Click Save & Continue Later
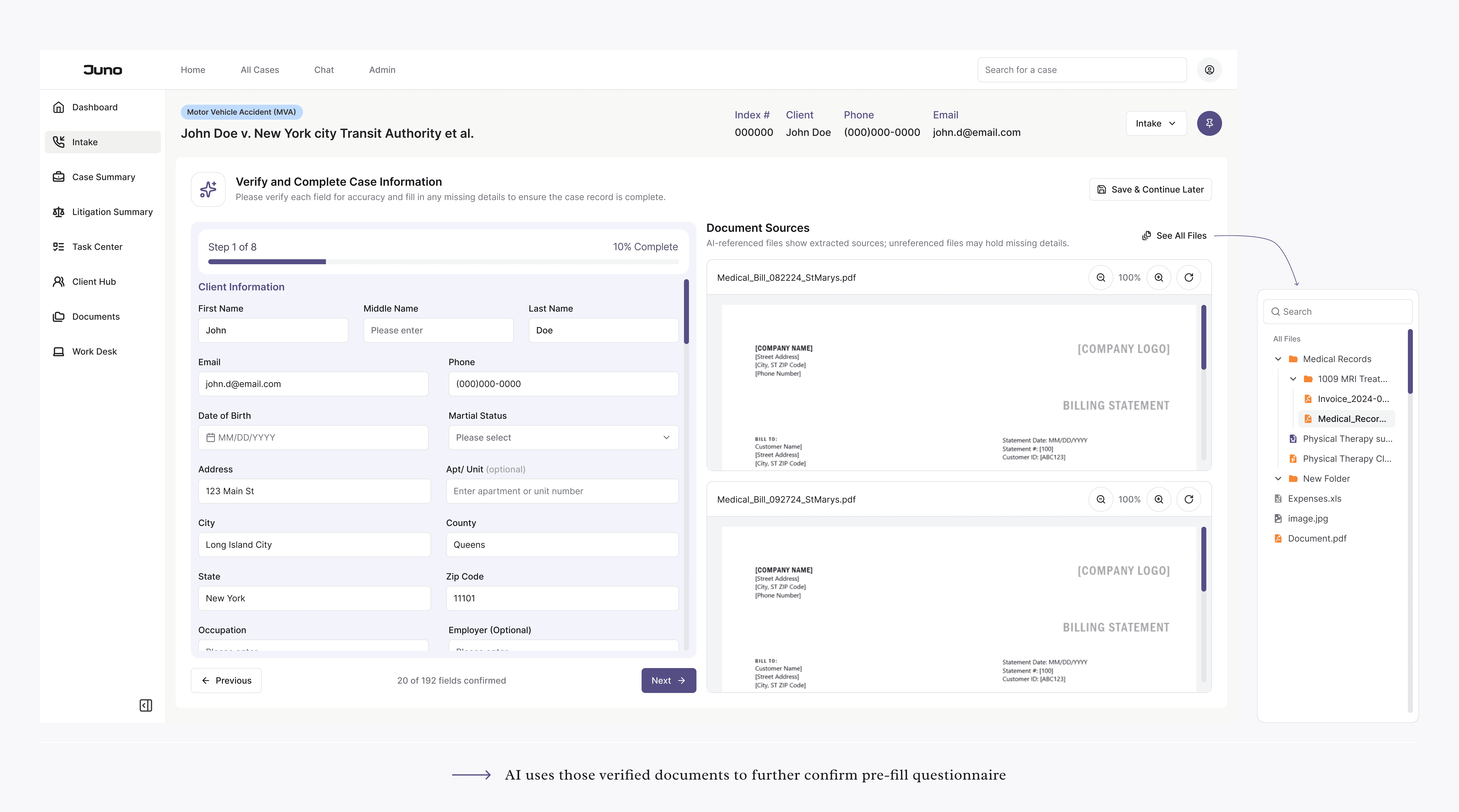Screen dimensions: 1459x812 click(1150, 190)
